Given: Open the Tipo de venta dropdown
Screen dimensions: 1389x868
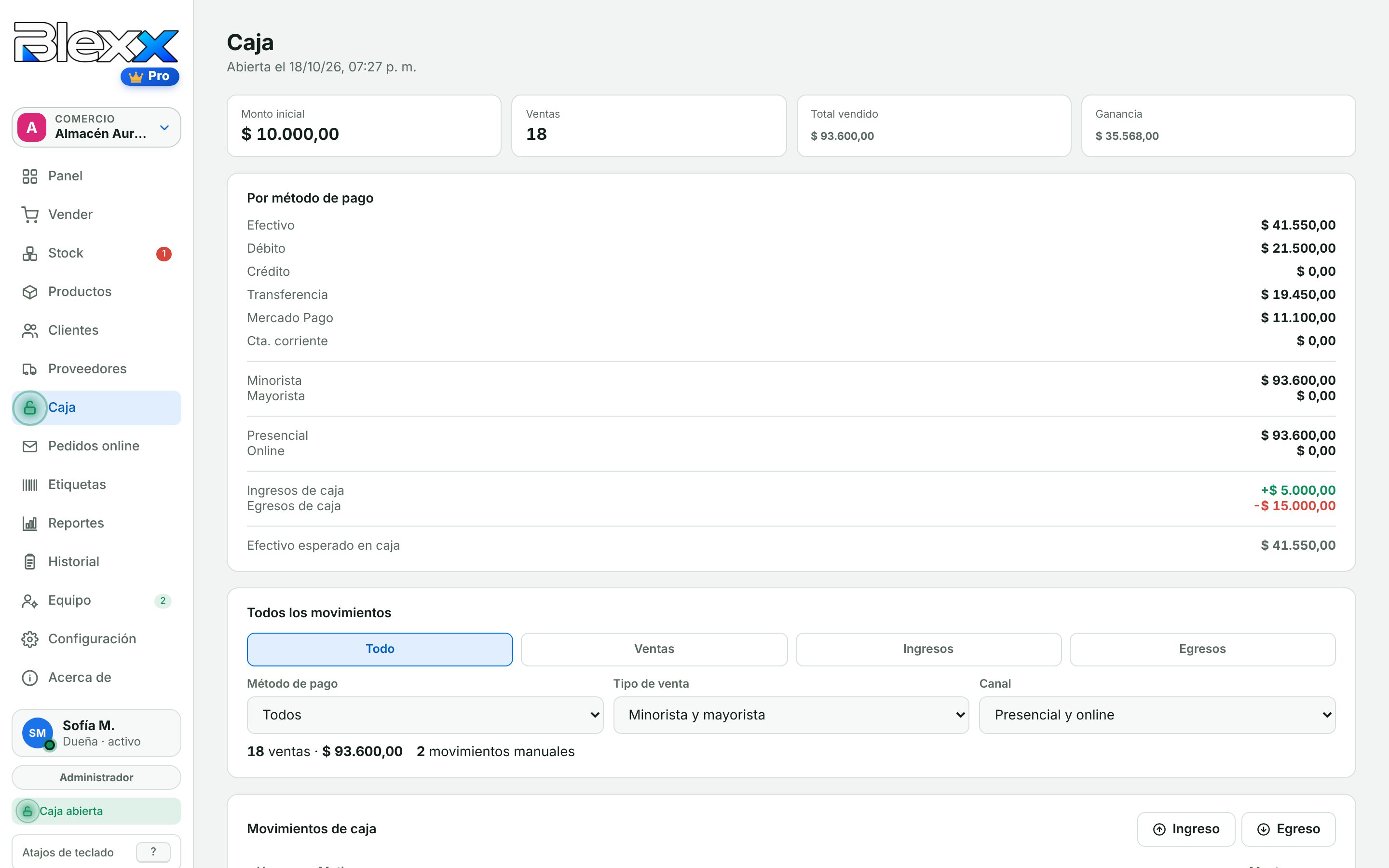Looking at the screenshot, I should (791, 715).
